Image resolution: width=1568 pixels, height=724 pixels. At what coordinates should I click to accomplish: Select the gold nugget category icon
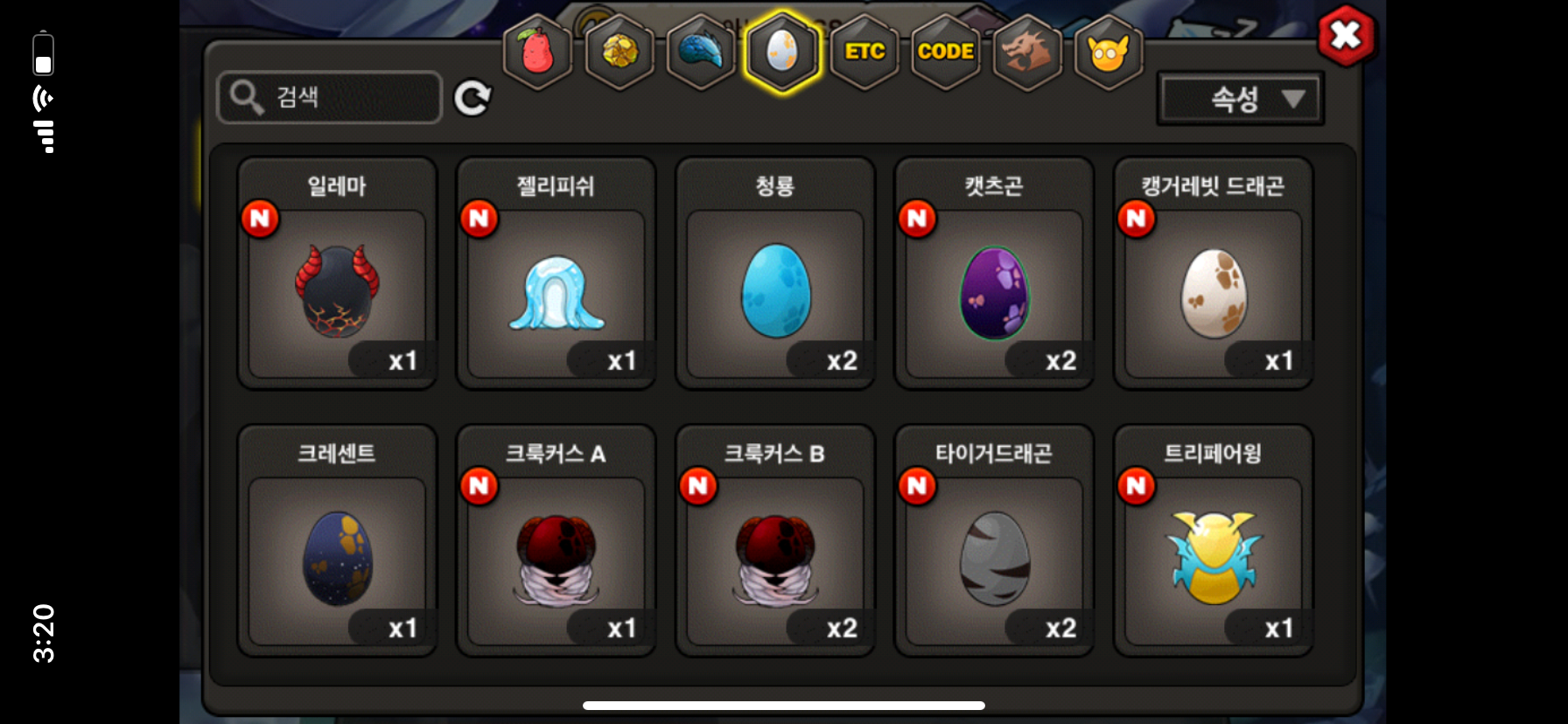[x=619, y=52]
